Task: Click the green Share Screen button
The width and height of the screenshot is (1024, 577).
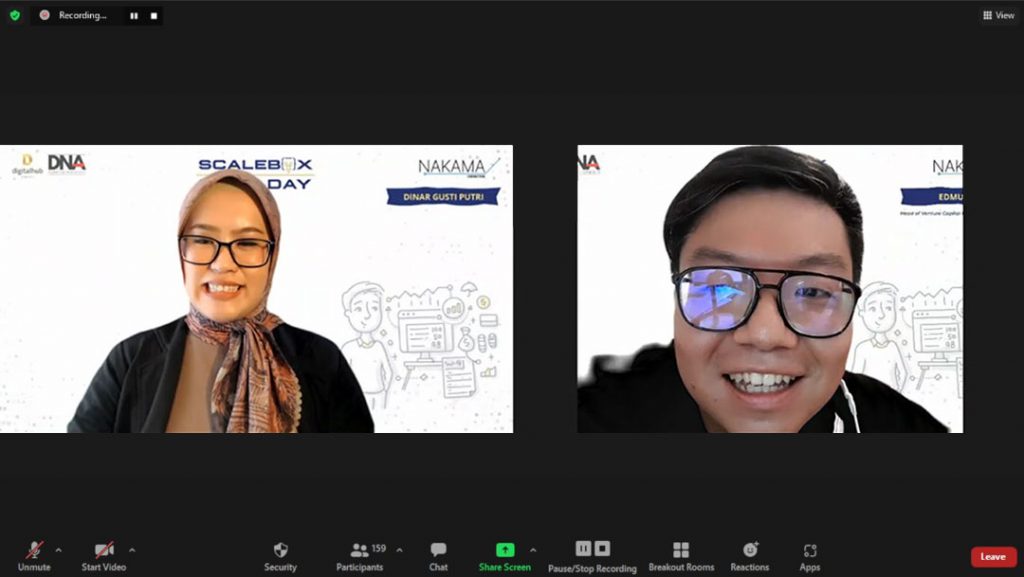Action: click(x=505, y=556)
